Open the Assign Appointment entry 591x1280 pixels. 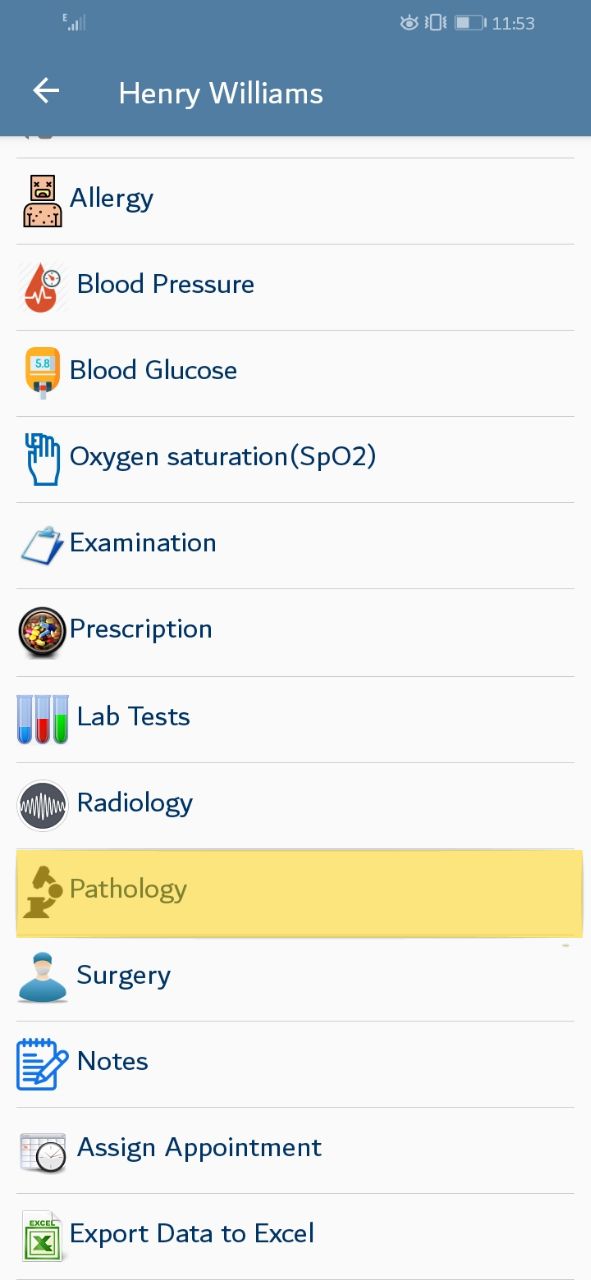[295, 1150]
